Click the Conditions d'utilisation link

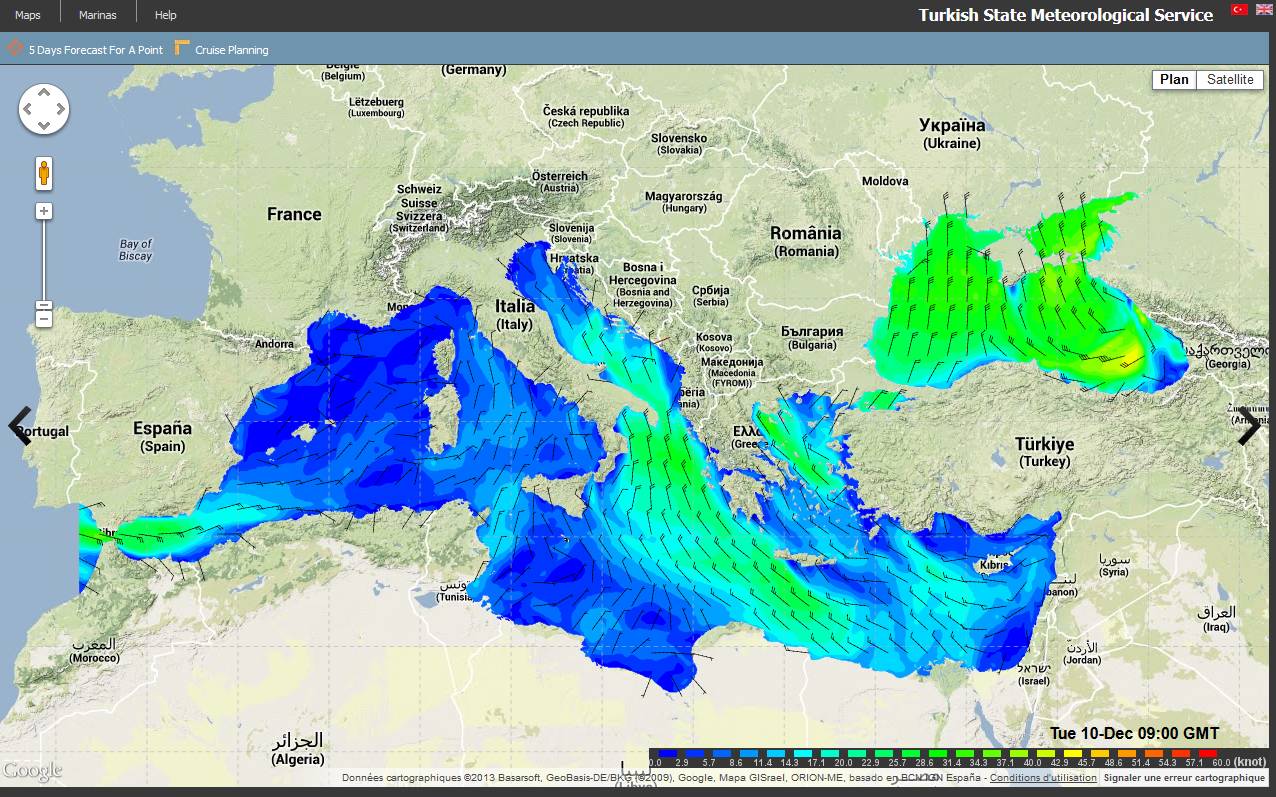coord(1043,778)
